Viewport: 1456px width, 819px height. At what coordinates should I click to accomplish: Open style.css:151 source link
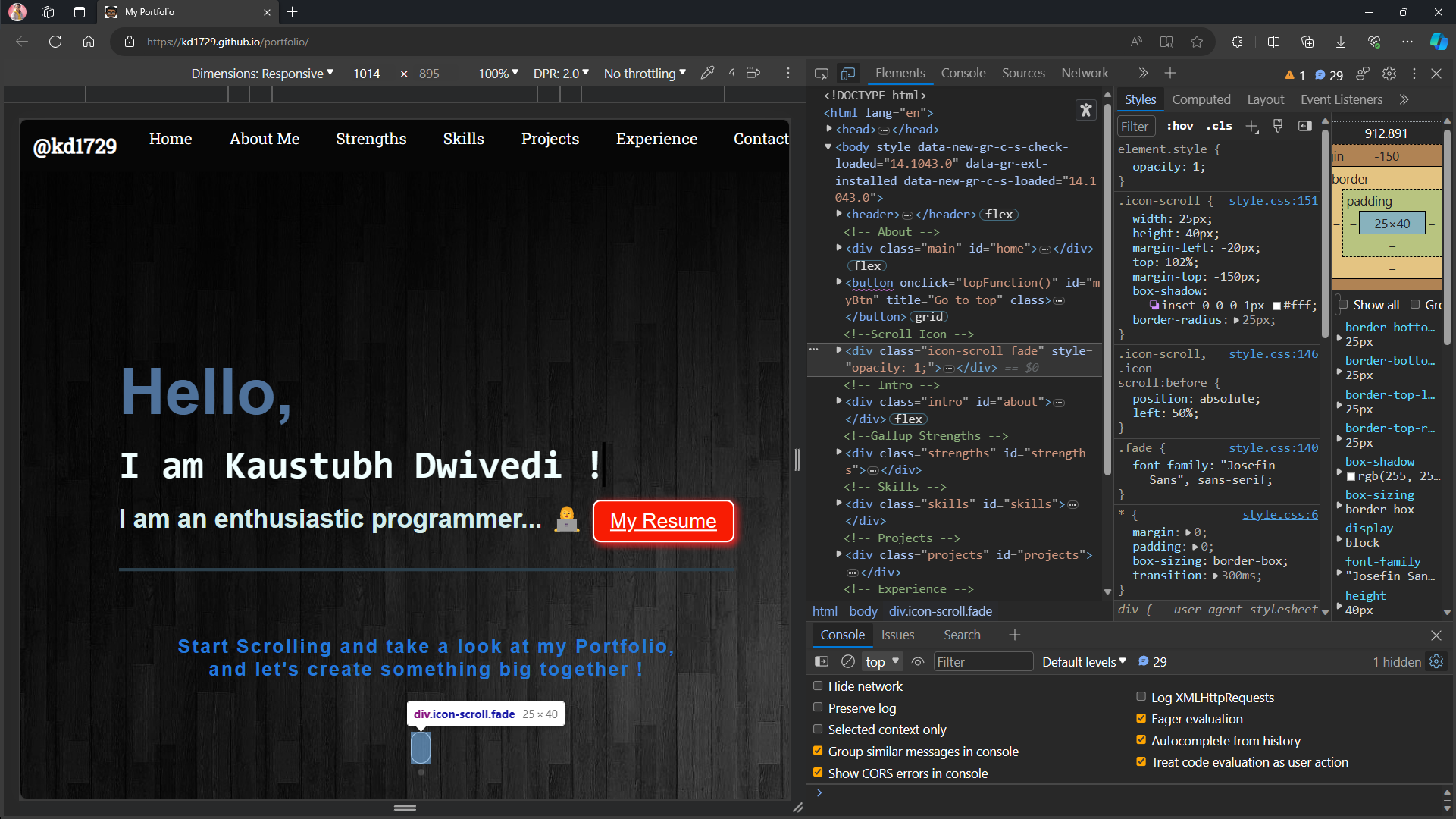tap(1273, 201)
